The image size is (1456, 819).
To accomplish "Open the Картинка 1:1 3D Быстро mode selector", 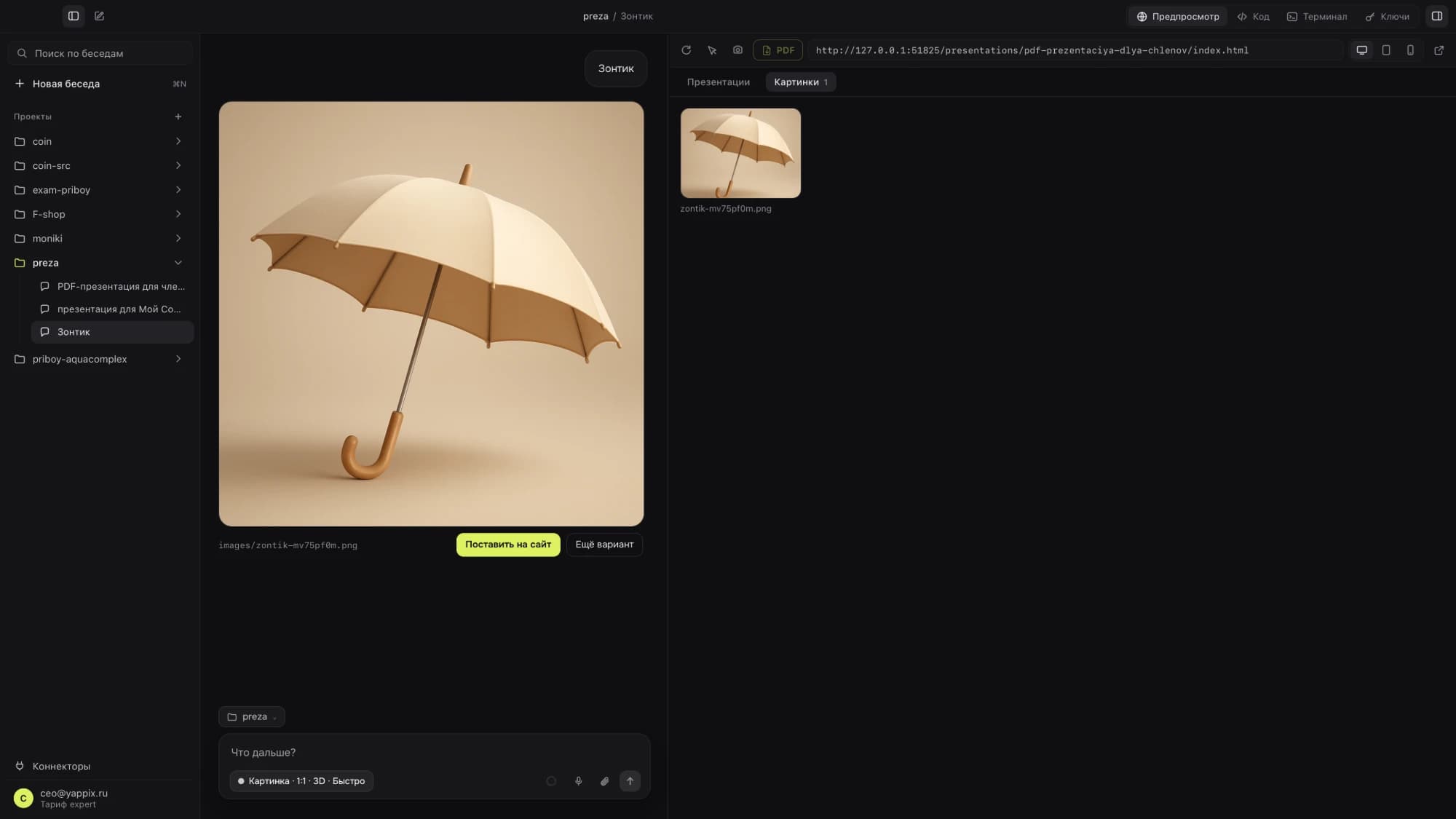I will click(x=301, y=781).
